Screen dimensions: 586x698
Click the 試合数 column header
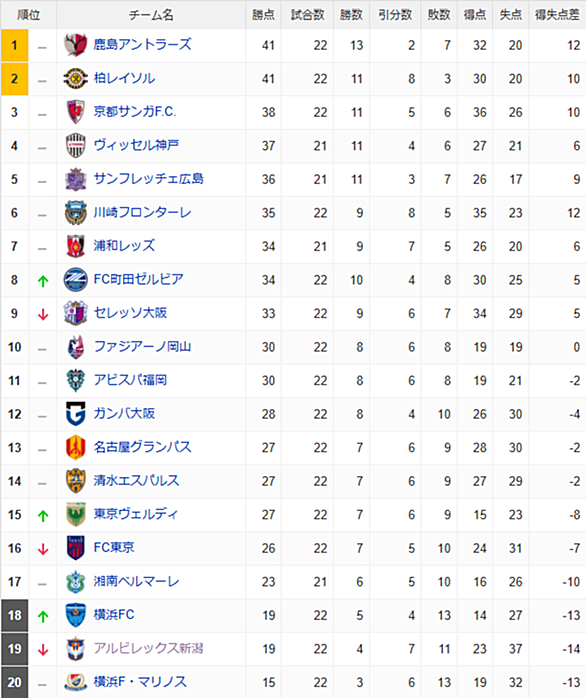[x=307, y=15]
